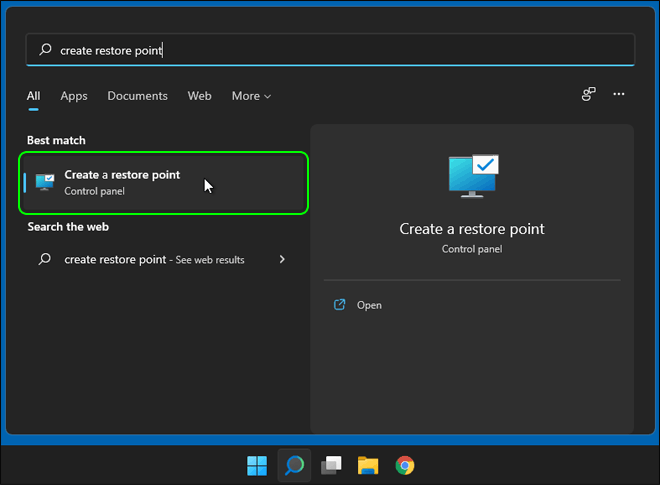This screenshot has height=485, width=660.
Task: Switch to the Web tab
Action: [200, 96]
